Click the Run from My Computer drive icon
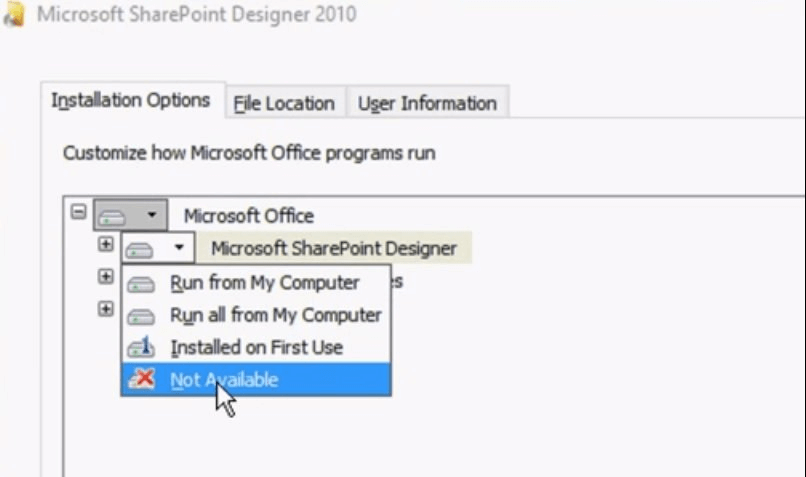This screenshot has width=806, height=477. tap(141, 284)
